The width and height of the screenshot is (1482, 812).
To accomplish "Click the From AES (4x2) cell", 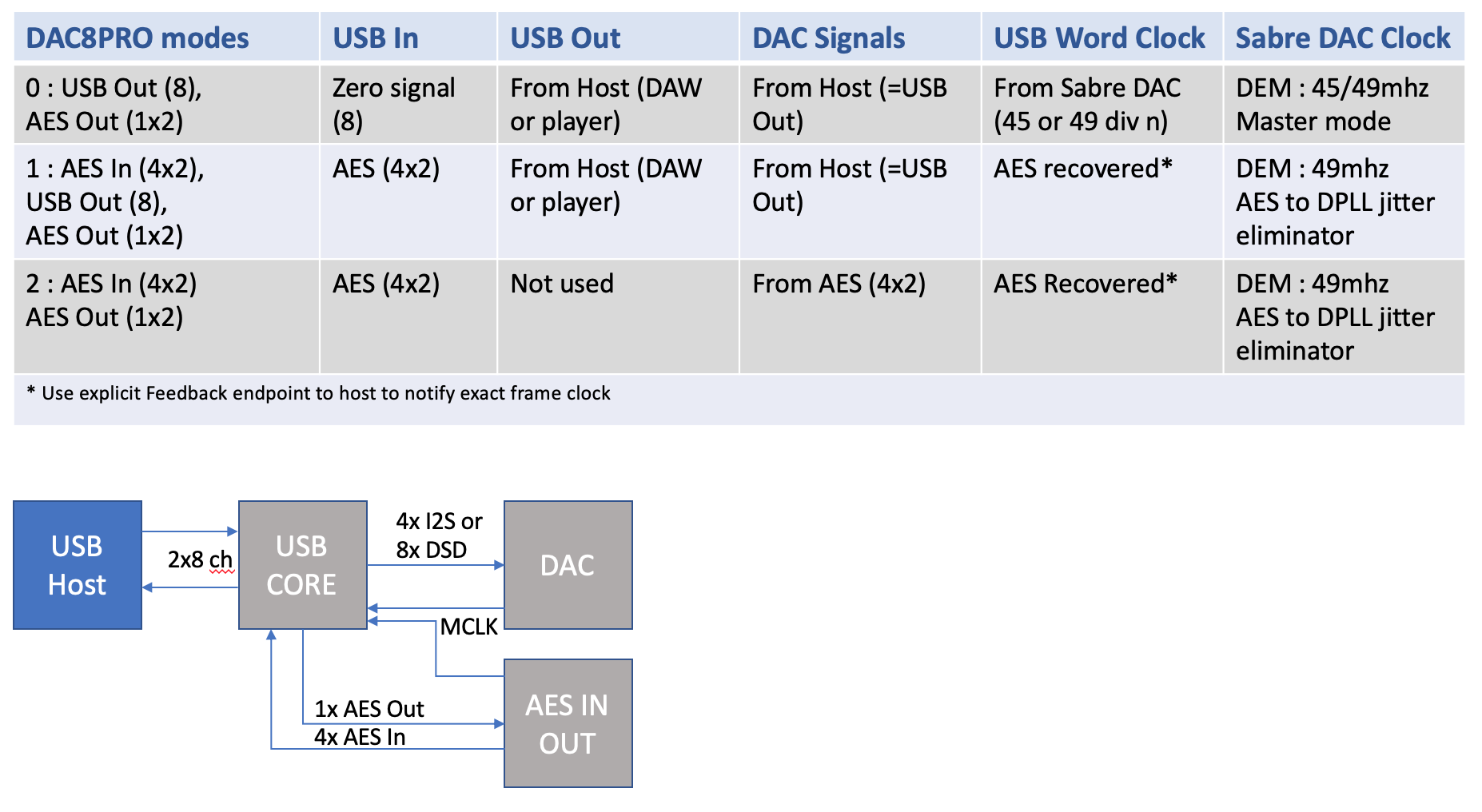I will click(860, 316).
